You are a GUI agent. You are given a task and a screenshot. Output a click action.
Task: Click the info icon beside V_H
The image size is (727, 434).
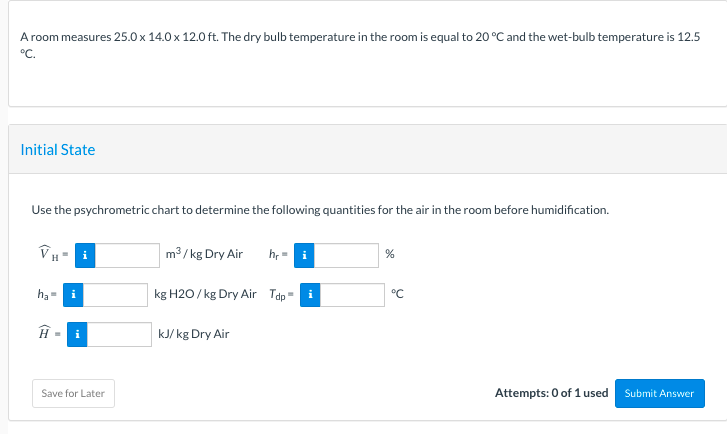[85, 255]
